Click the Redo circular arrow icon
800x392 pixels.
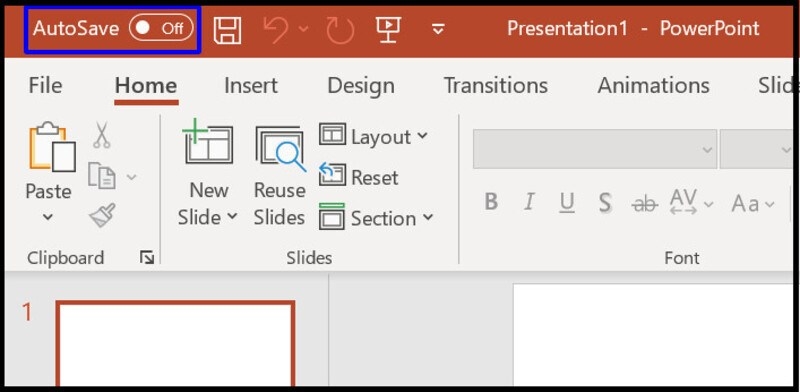(340, 30)
